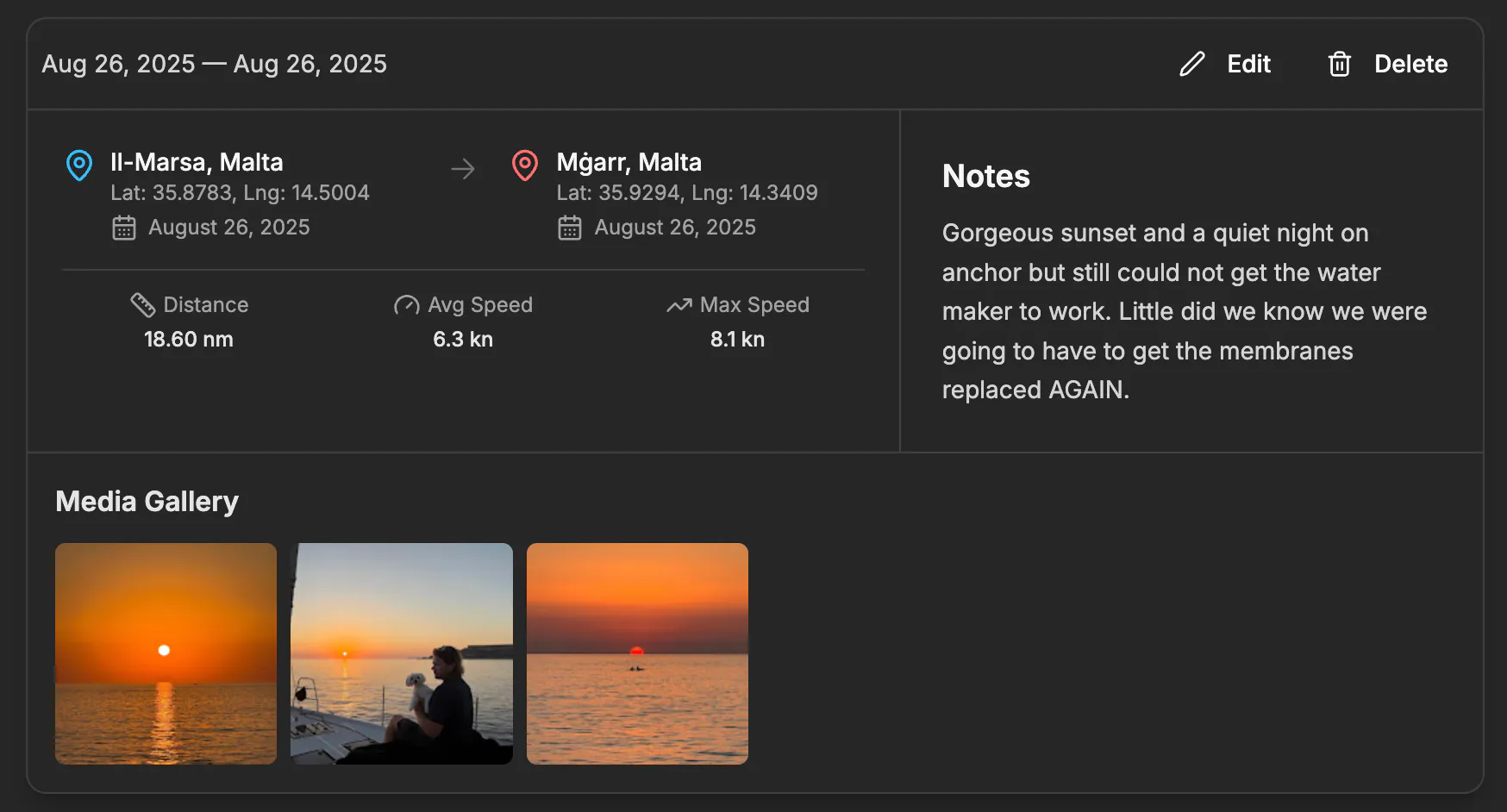Select the red arrival location pin icon
The width and height of the screenshot is (1507, 812).
click(525, 166)
